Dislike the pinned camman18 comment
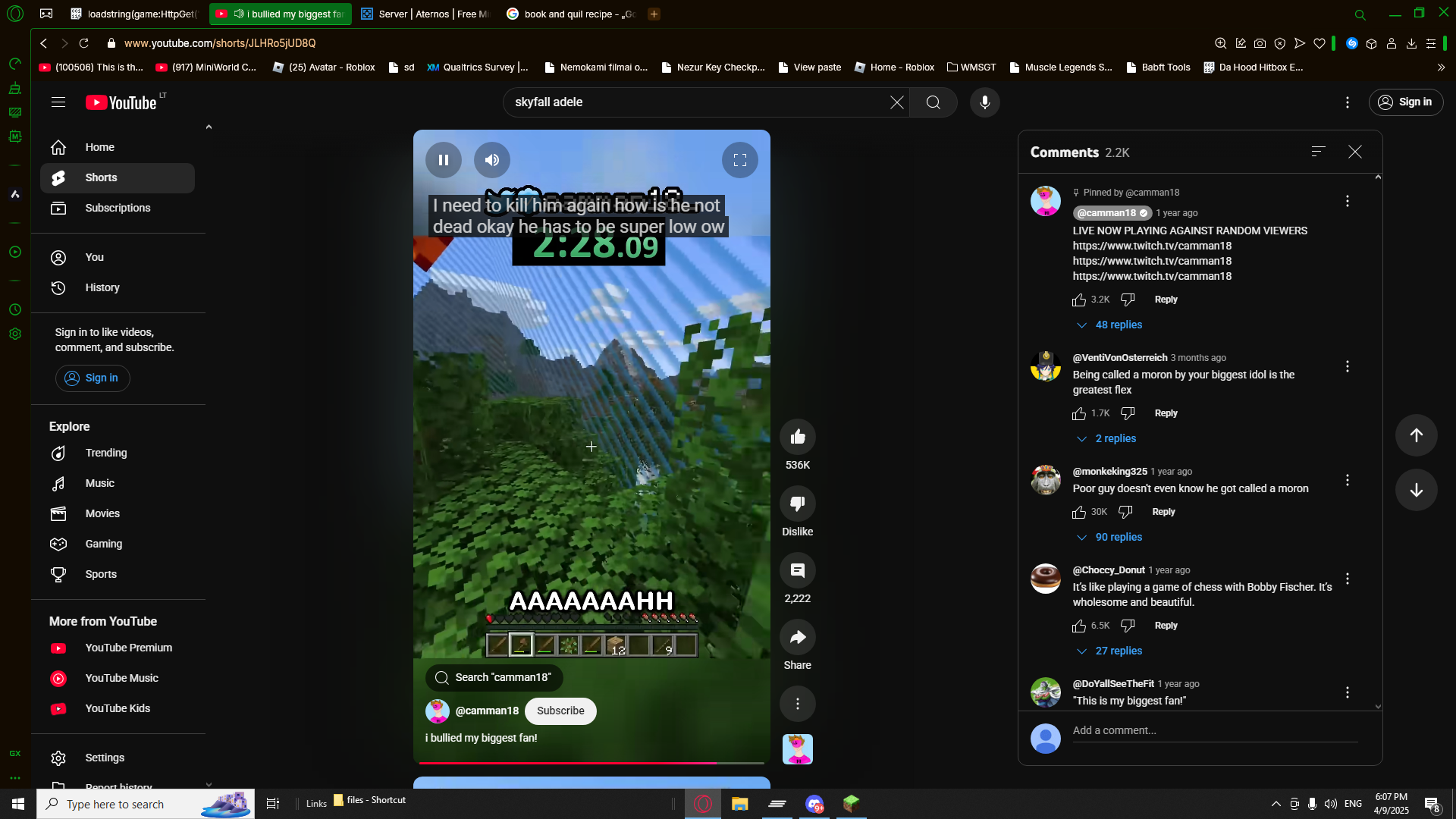This screenshot has width=1456, height=819. (x=1128, y=300)
